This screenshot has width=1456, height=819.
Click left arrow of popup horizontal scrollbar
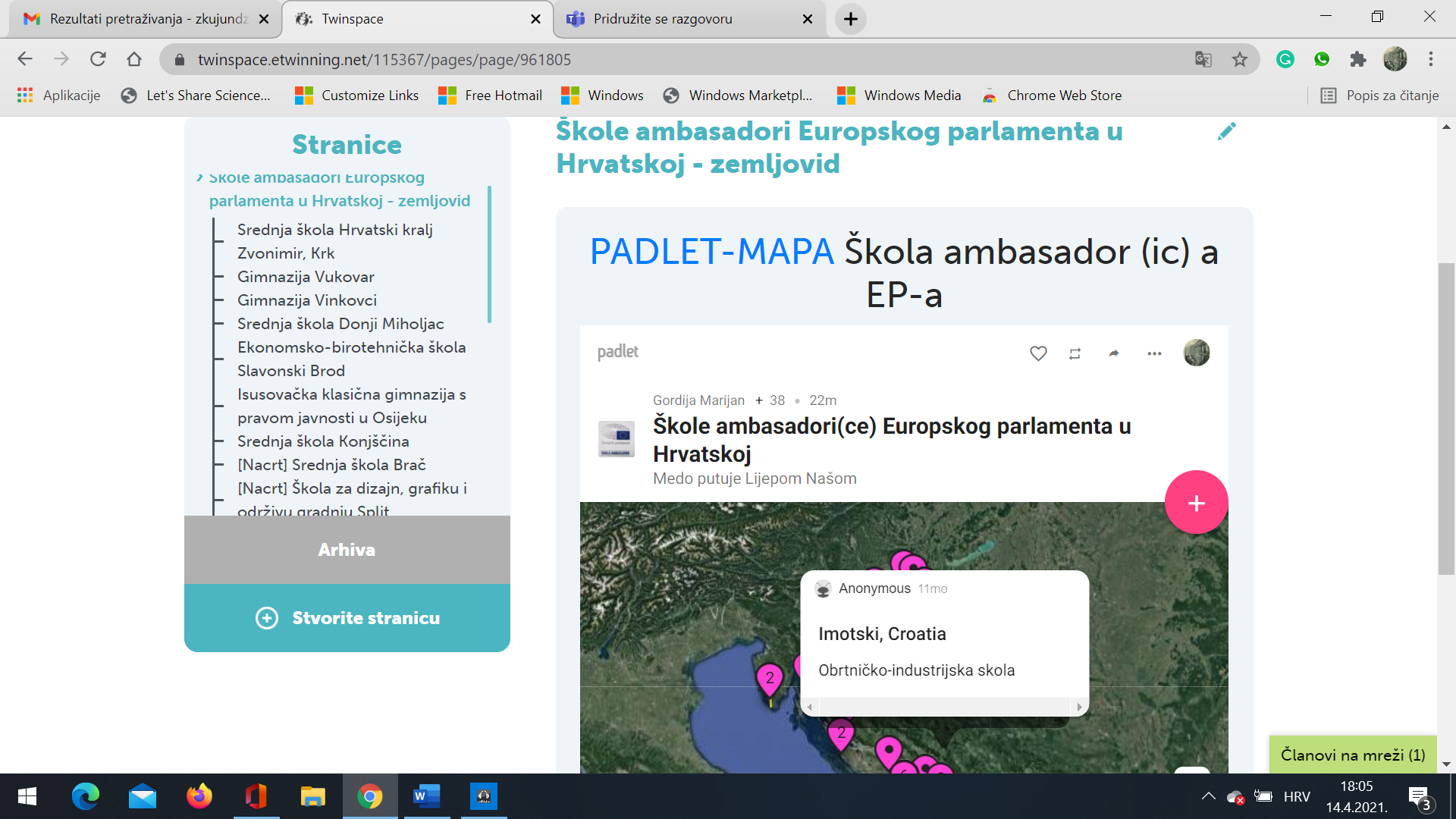point(810,707)
